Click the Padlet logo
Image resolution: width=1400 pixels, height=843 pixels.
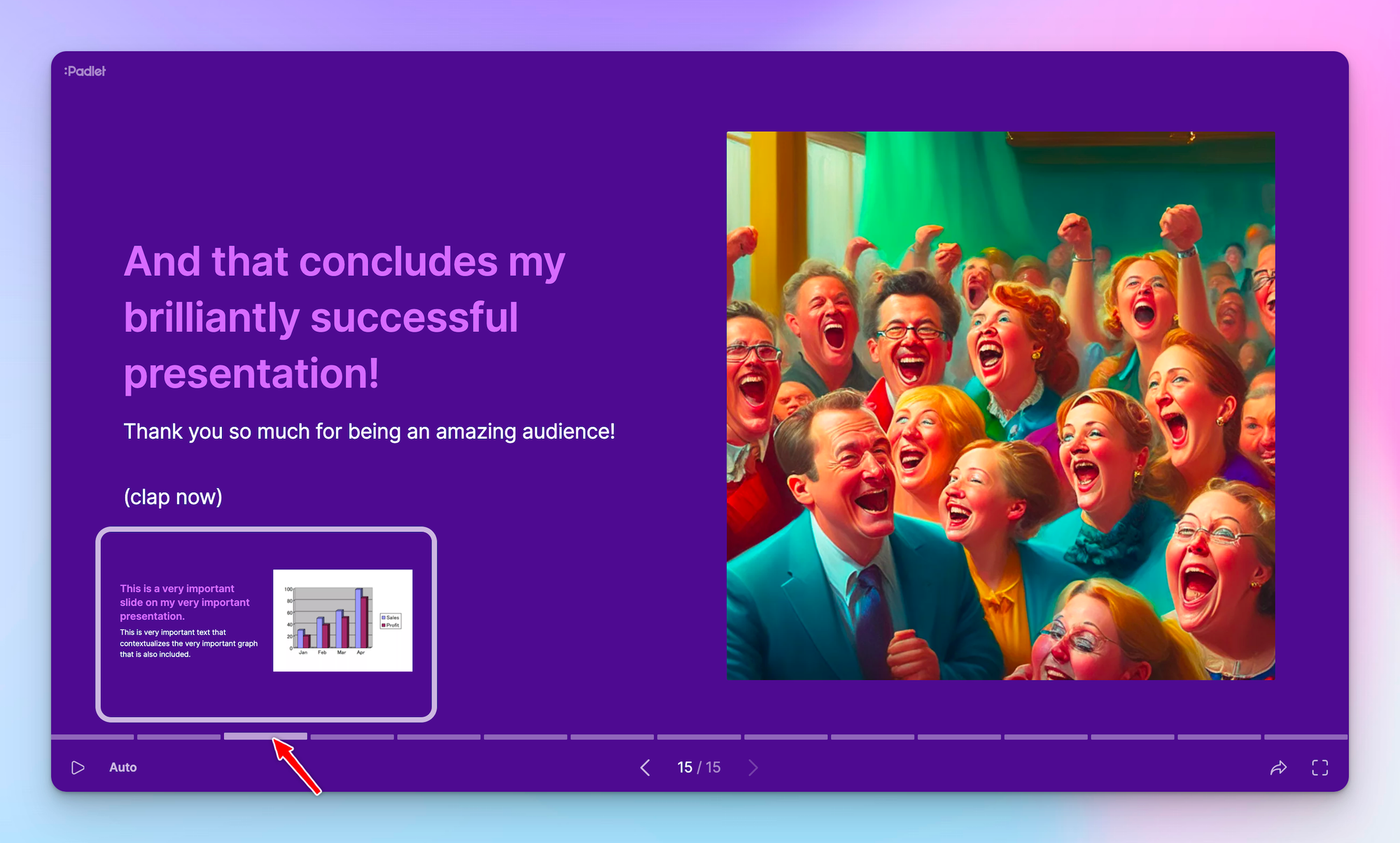point(85,71)
